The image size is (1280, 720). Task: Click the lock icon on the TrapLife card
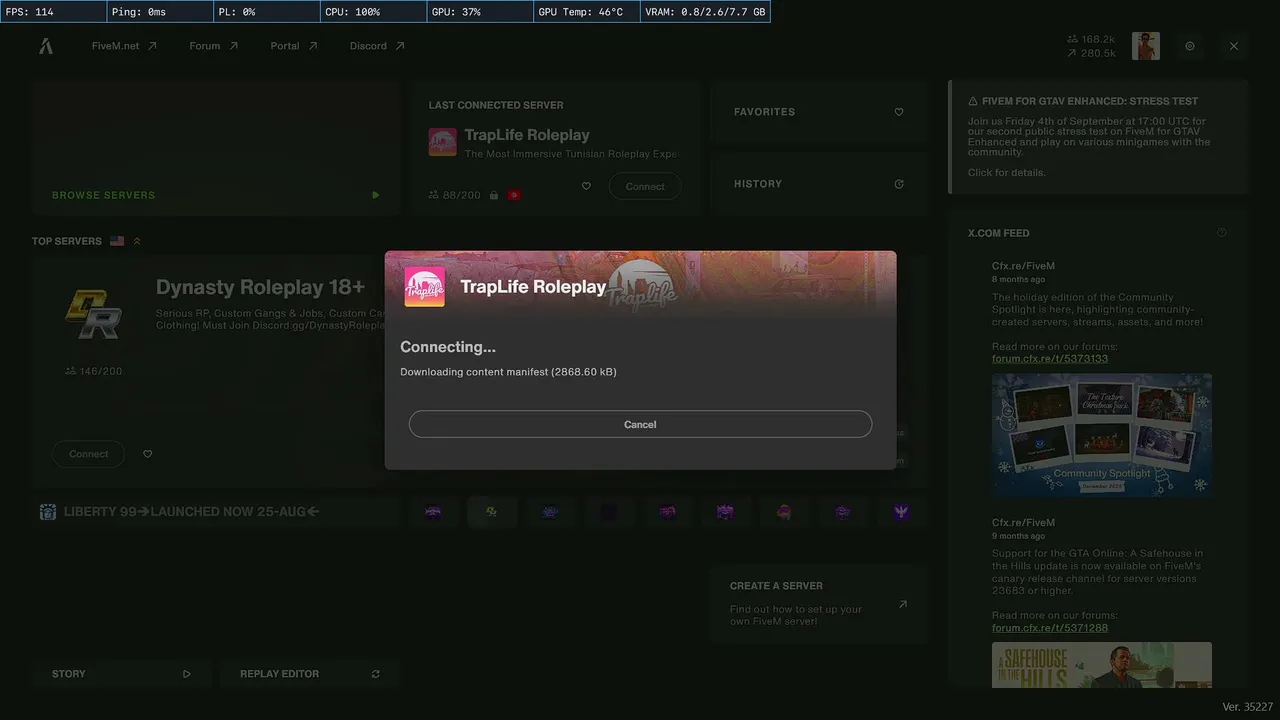494,195
